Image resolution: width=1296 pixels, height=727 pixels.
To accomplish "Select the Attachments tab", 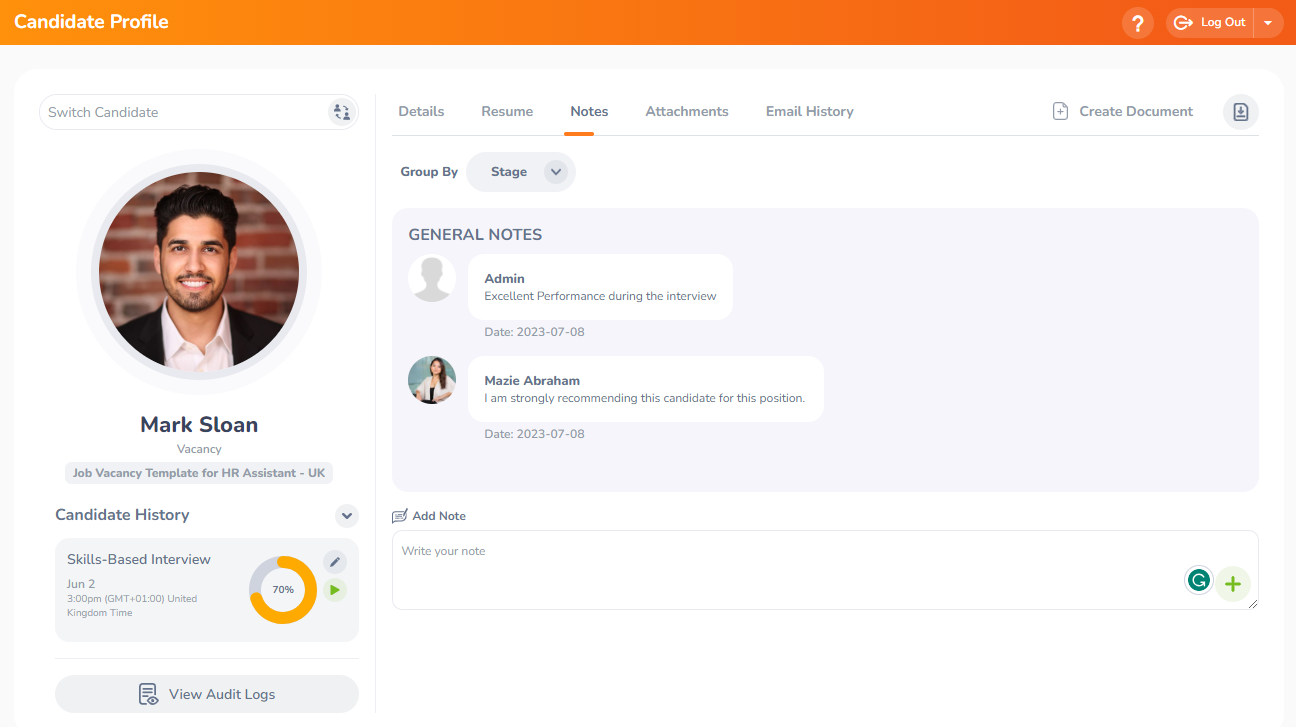I will click(x=686, y=111).
